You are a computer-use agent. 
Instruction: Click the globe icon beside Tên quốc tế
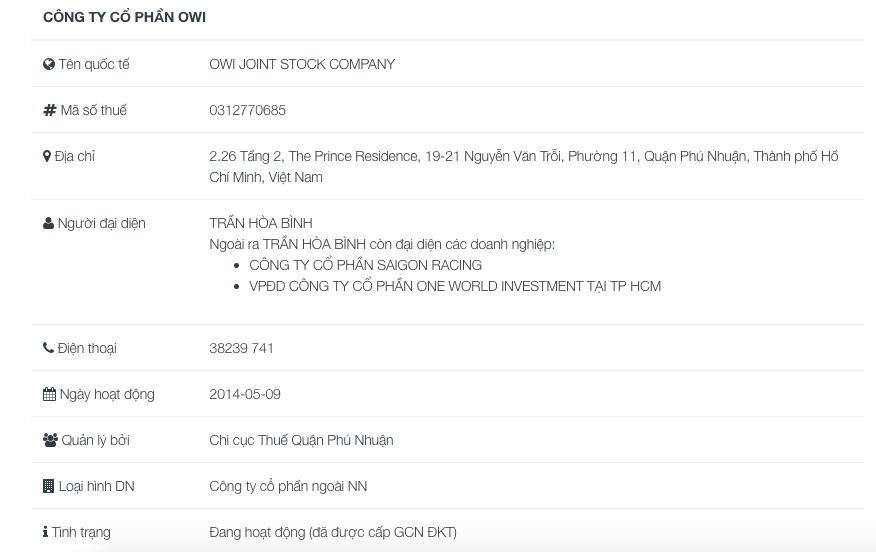pyautogui.click(x=48, y=64)
